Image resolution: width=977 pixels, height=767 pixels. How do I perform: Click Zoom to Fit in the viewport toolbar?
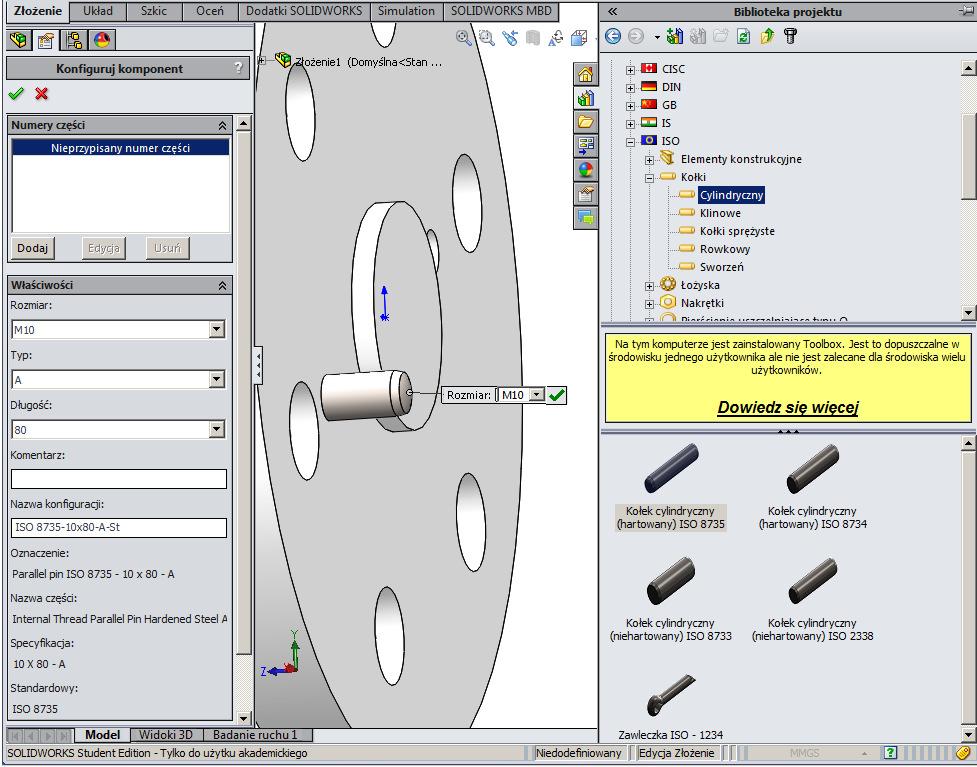pos(464,38)
